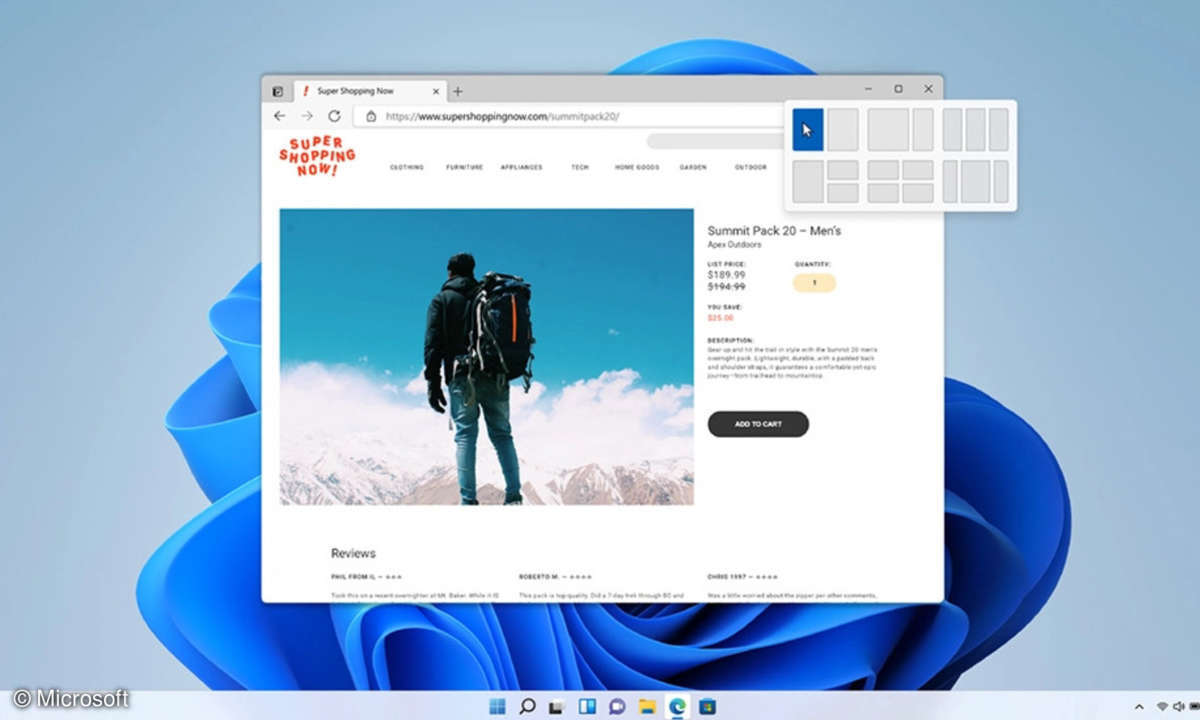Open the Home Goods category

[x=637, y=168]
